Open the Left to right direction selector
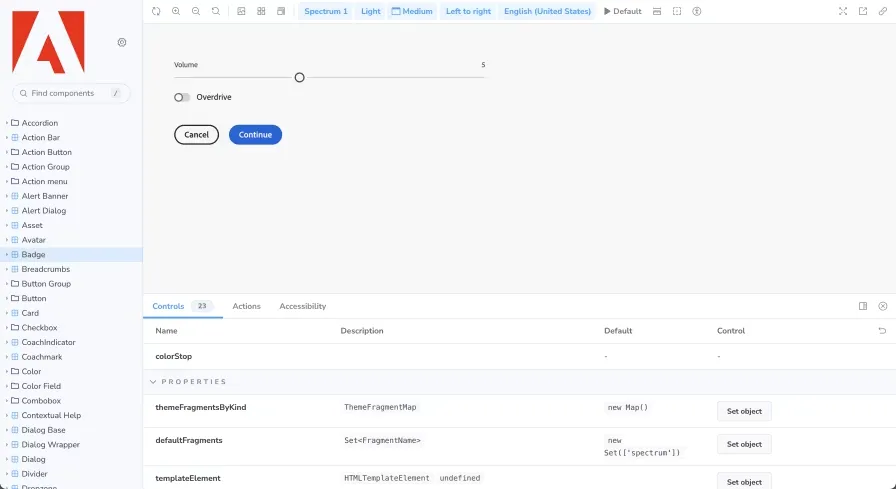This screenshot has width=896, height=489. (x=468, y=11)
